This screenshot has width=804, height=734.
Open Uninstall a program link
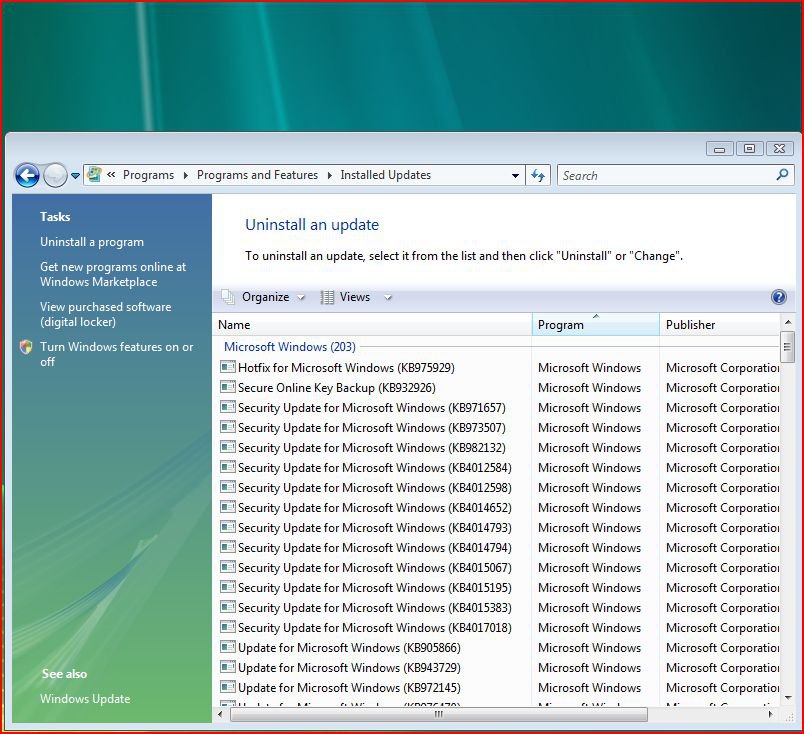(92, 242)
